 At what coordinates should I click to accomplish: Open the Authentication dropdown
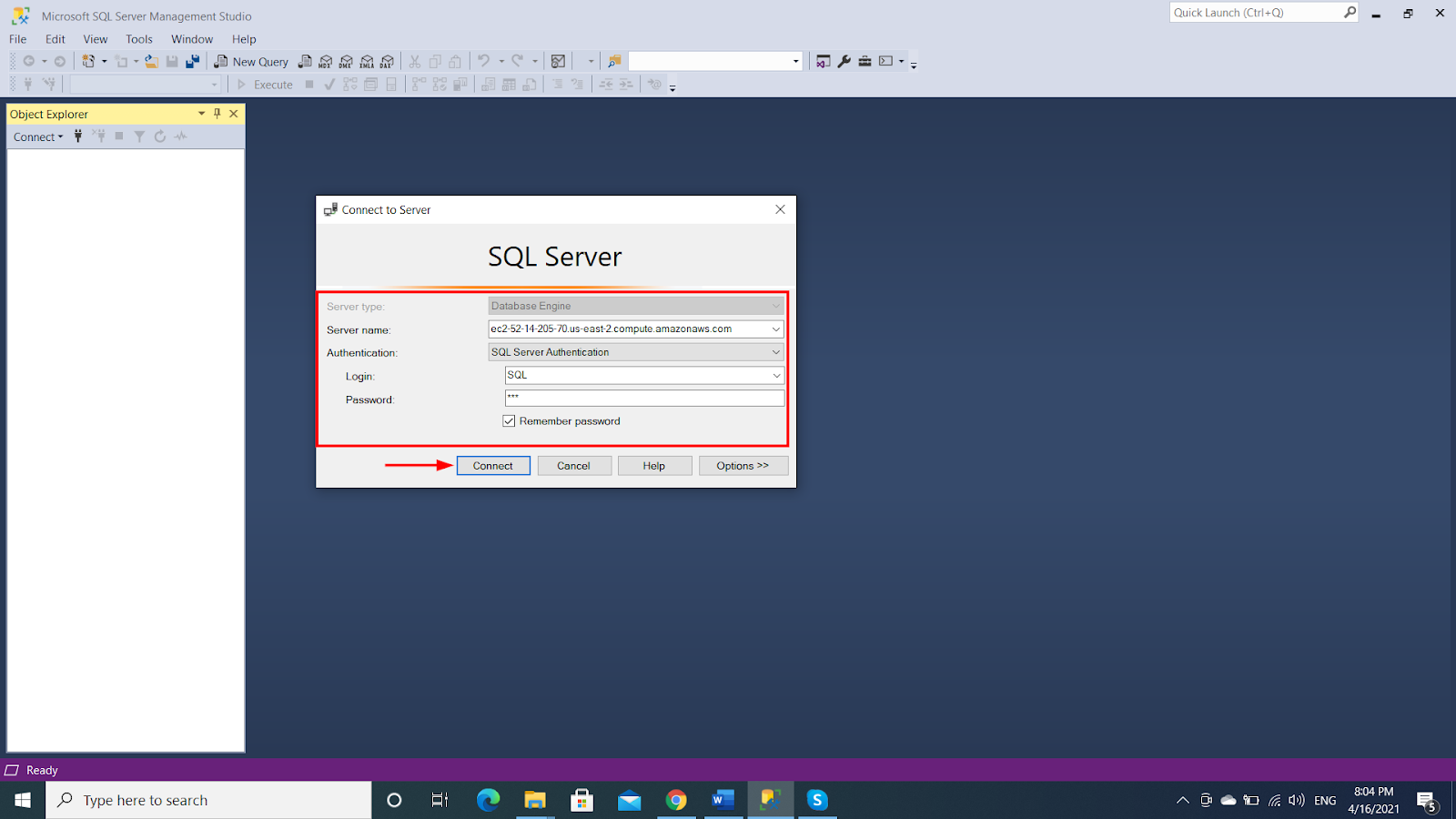[x=776, y=352]
